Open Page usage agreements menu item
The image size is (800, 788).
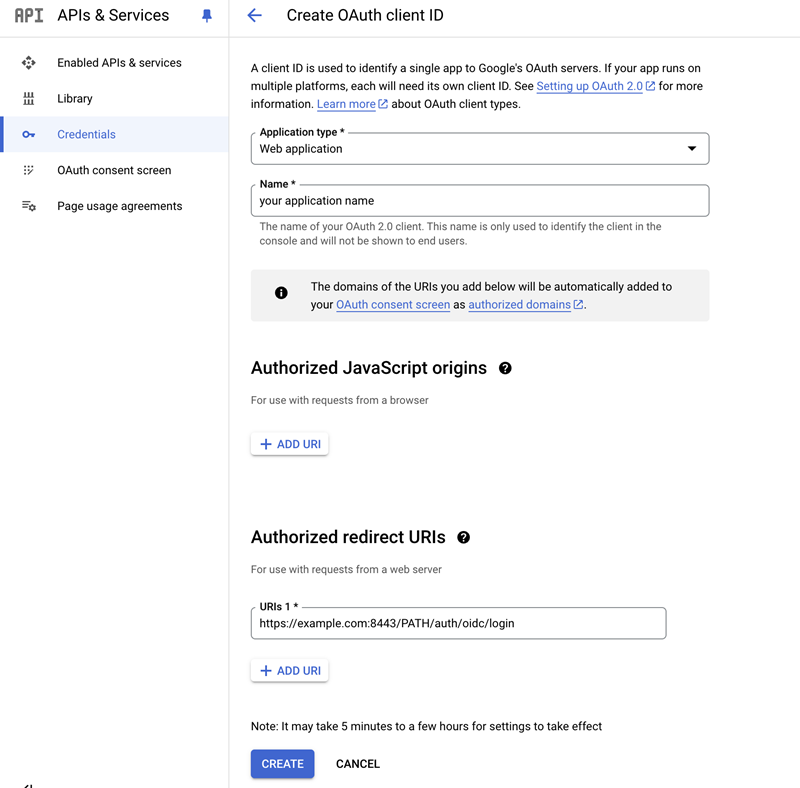pos(120,206)
